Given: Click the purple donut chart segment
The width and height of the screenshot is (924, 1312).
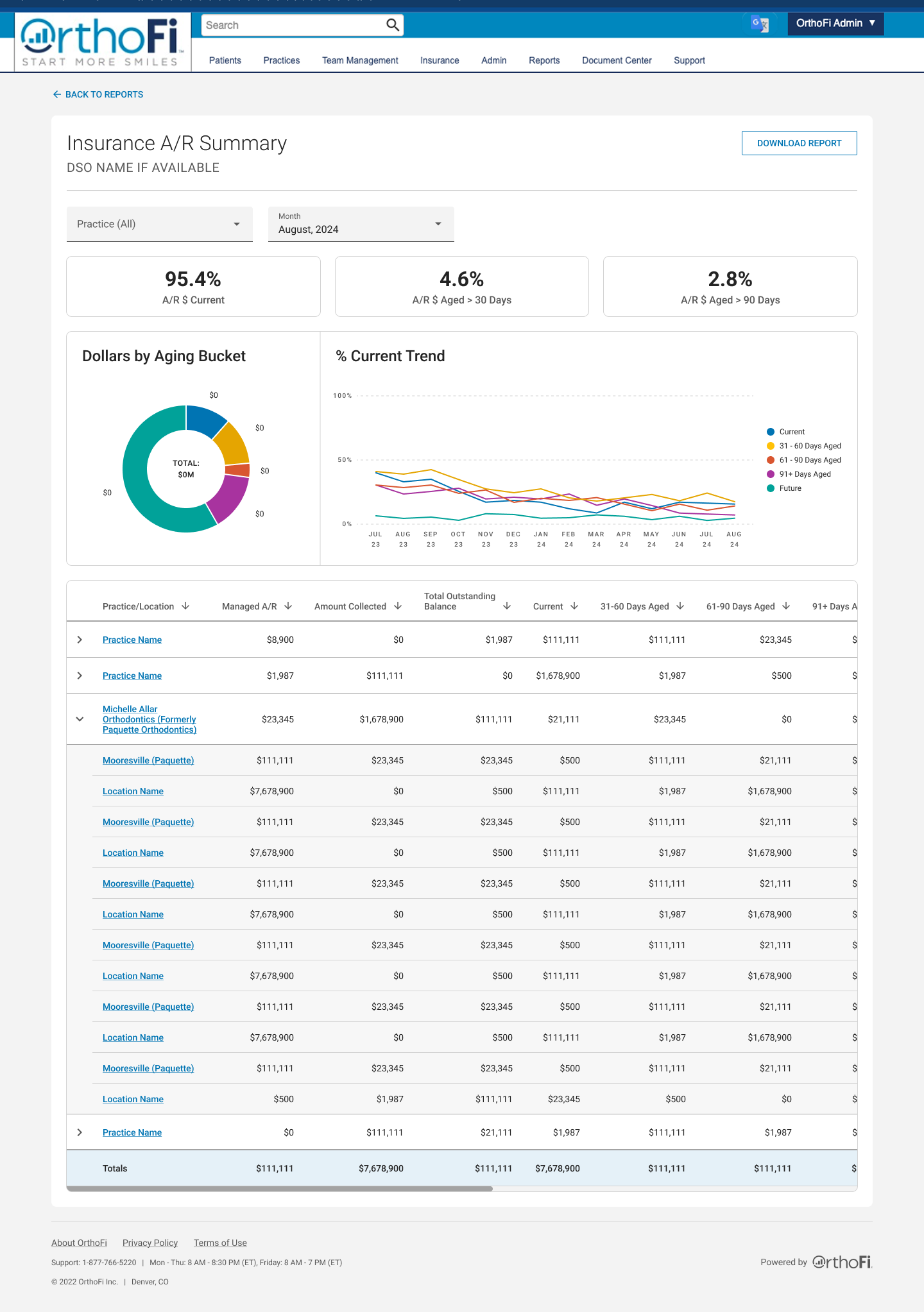Looking at the screenshot, I should click(229, 499).
